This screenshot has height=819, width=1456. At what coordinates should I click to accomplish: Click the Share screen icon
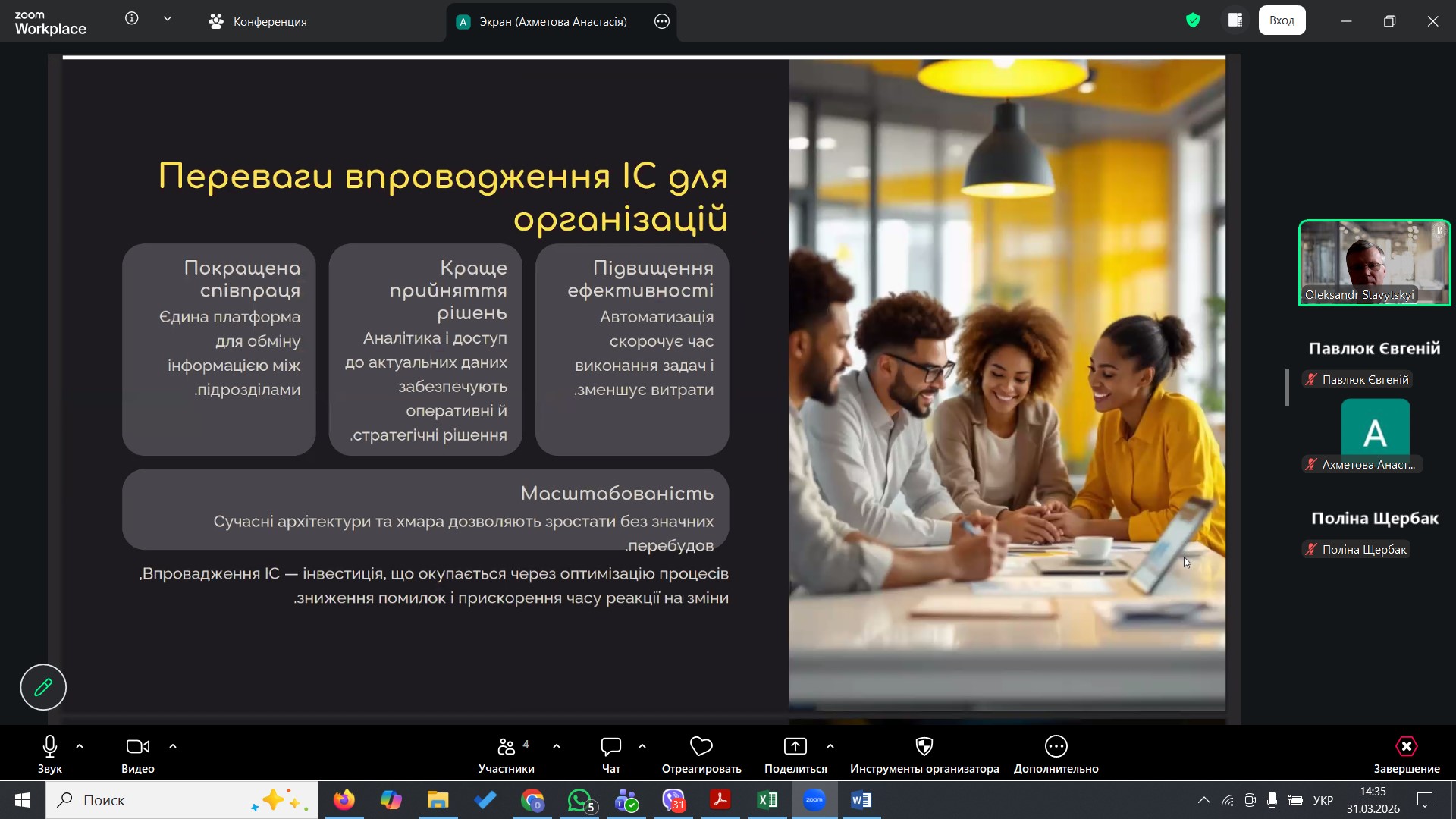pos(795,747)
